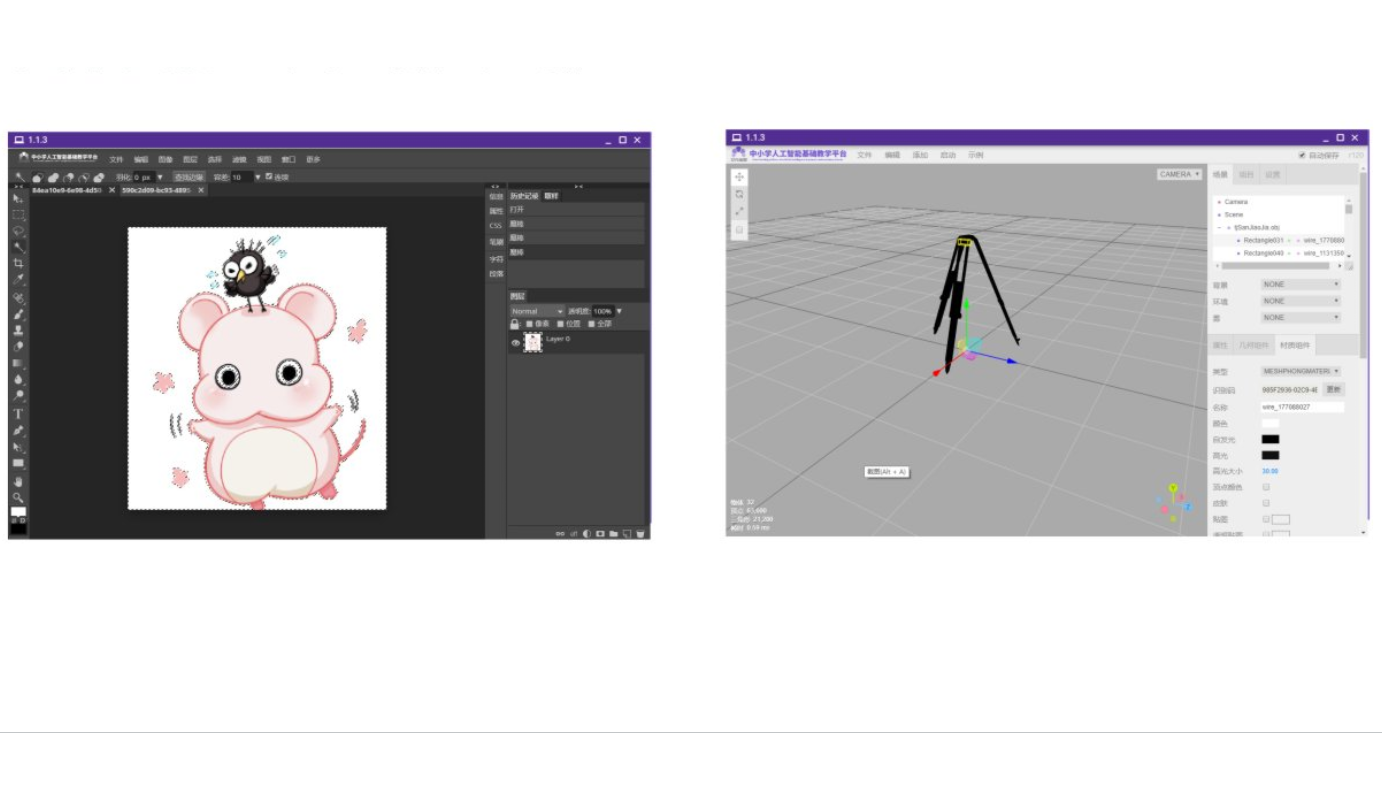The width and height of the screenshot is (1382, 800).
Task: Select the Magic Wand tool
Action: (18, 247)
